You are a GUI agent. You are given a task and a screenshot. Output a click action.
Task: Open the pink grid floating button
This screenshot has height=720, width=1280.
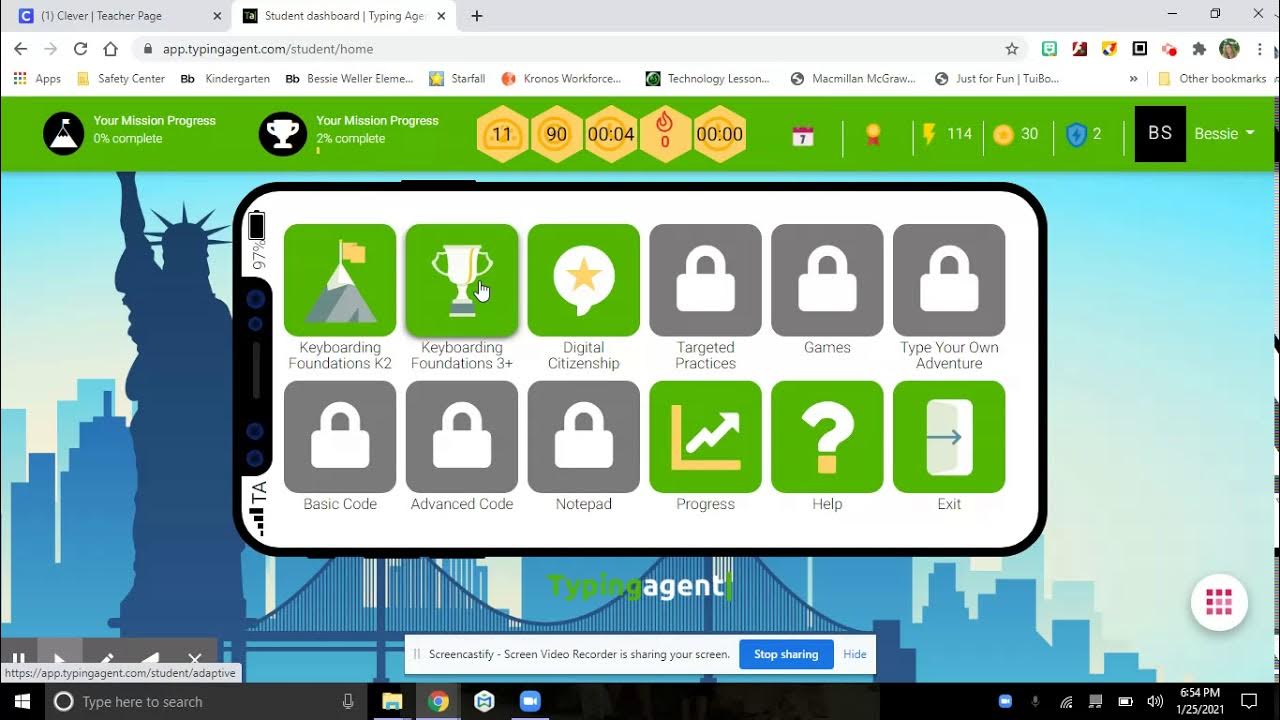click(1219, 602)
